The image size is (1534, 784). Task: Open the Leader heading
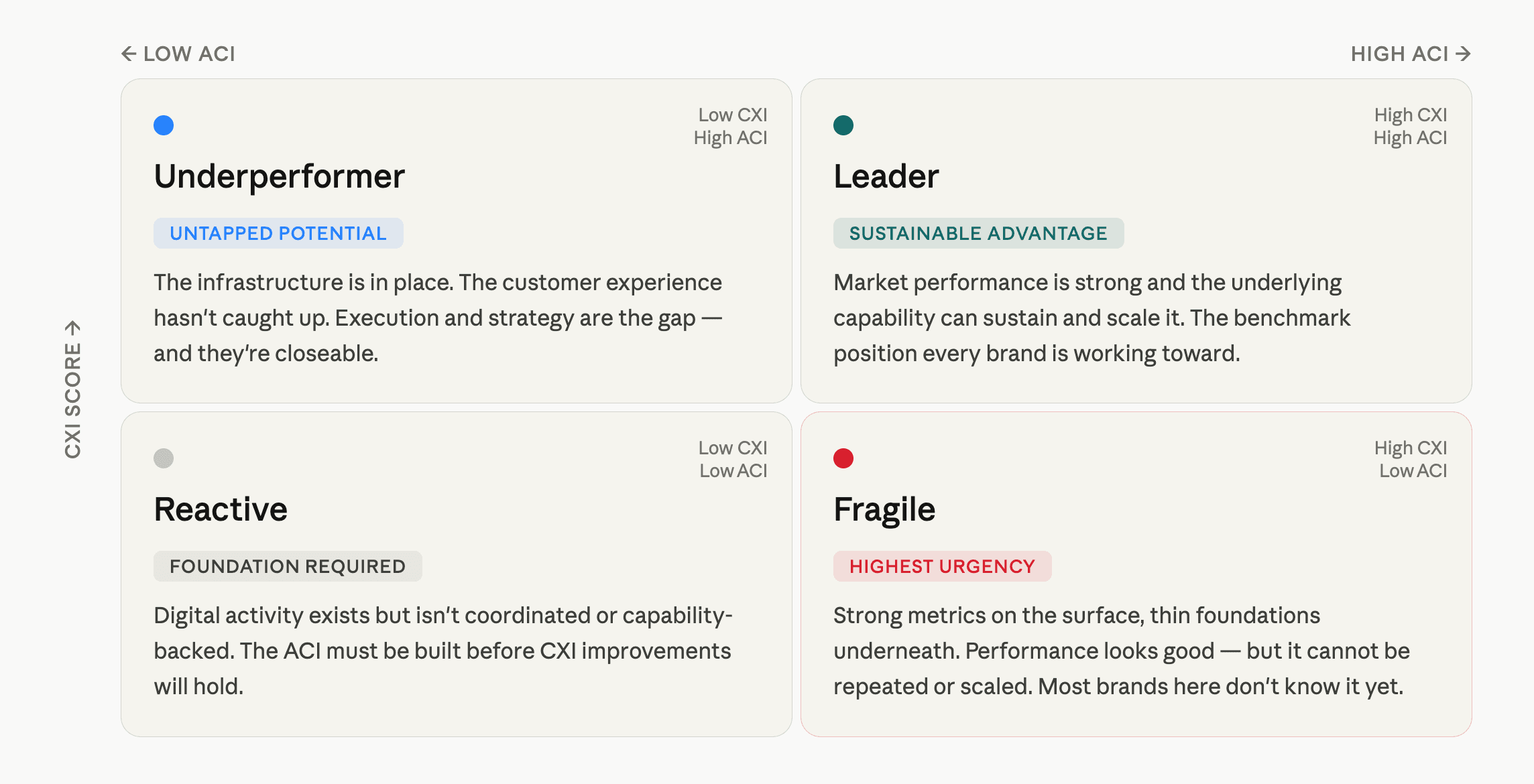[x=886, y=176]
